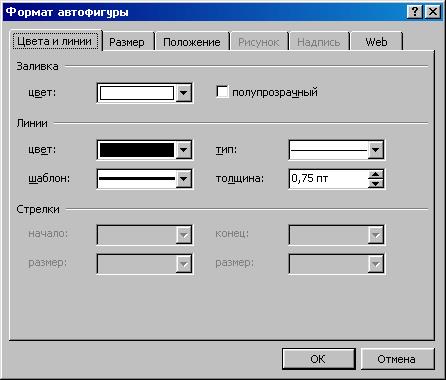The image size is (446, 380).
Task: Click the шаблон line pattern preview
Action: pos(137,179)
